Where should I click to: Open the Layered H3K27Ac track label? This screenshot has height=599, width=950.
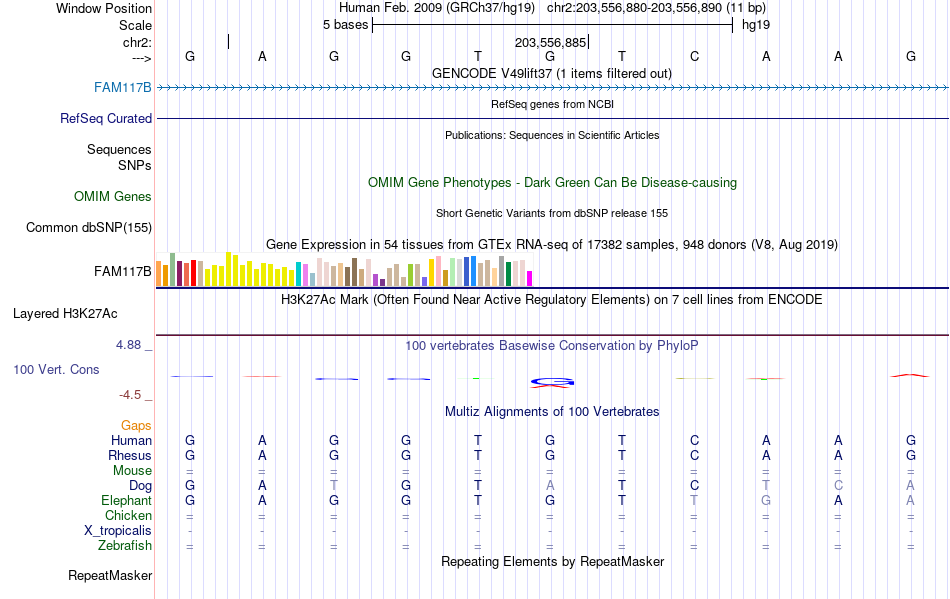point(65,314)
